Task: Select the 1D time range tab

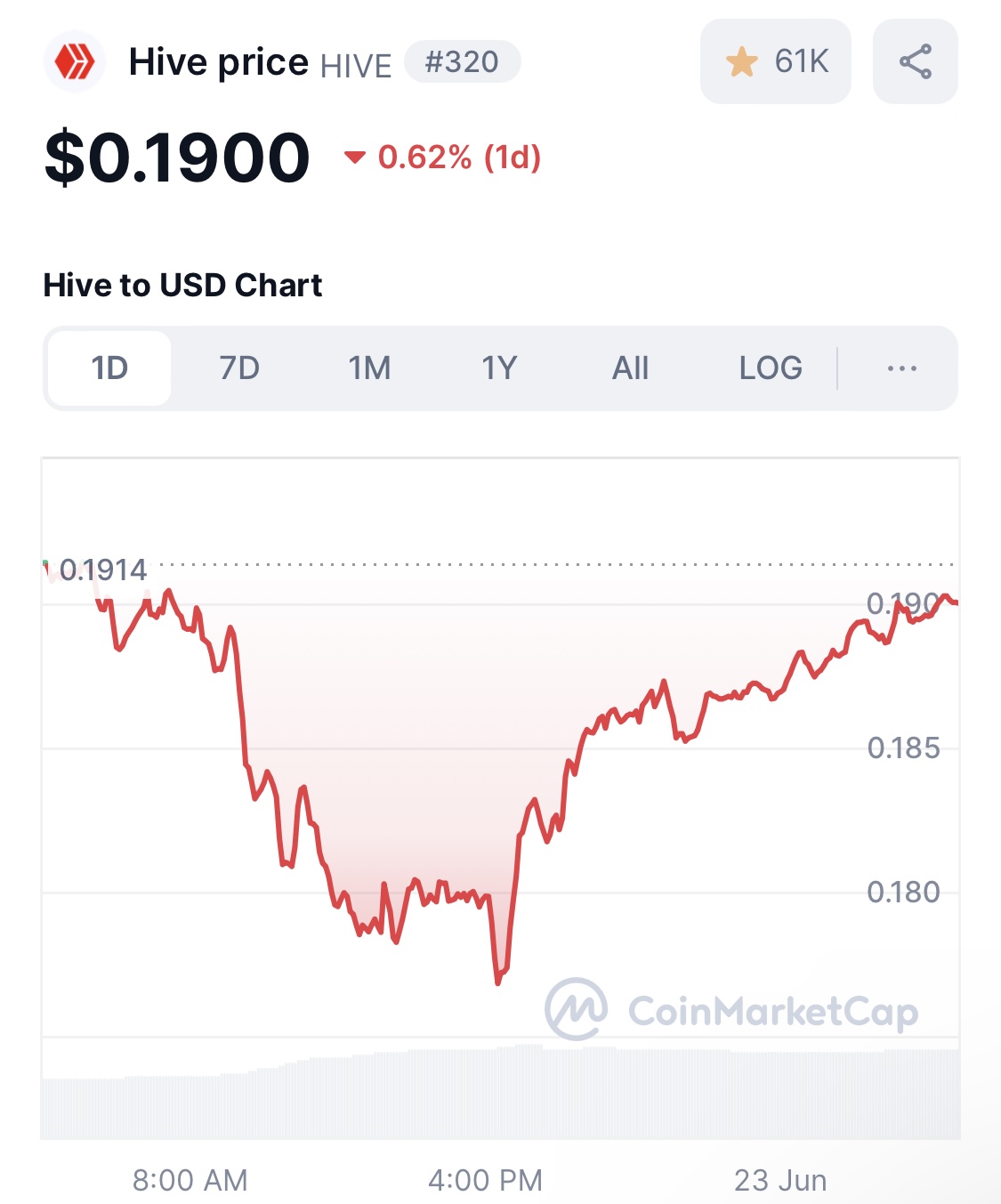Action: pos(109,368)
